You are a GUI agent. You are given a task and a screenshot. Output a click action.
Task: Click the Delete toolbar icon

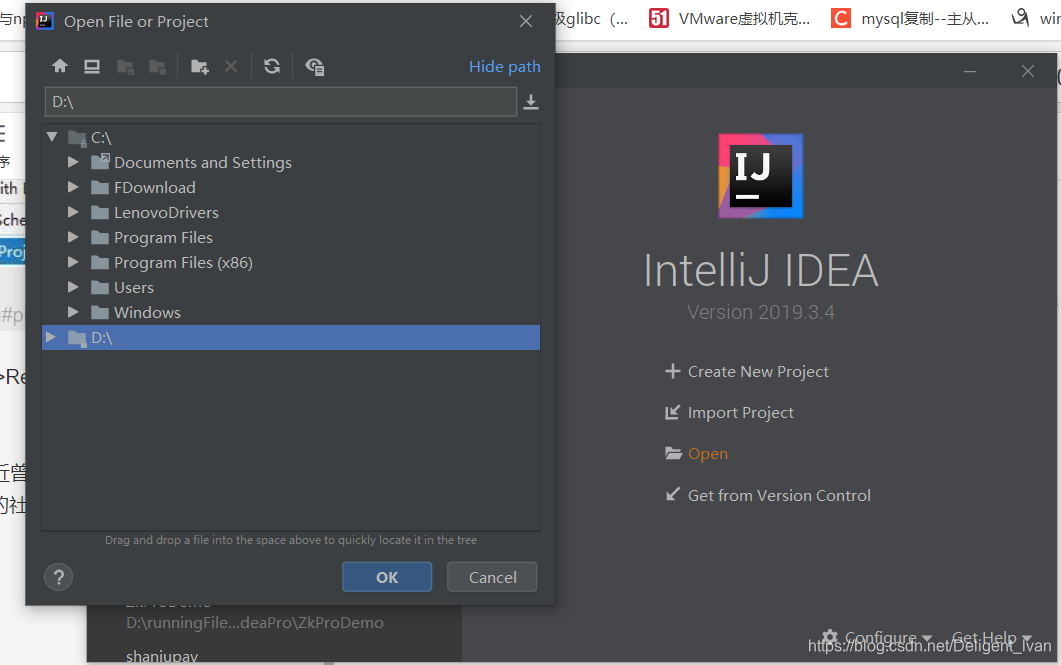pyautogui.click(x=231, y=66)
